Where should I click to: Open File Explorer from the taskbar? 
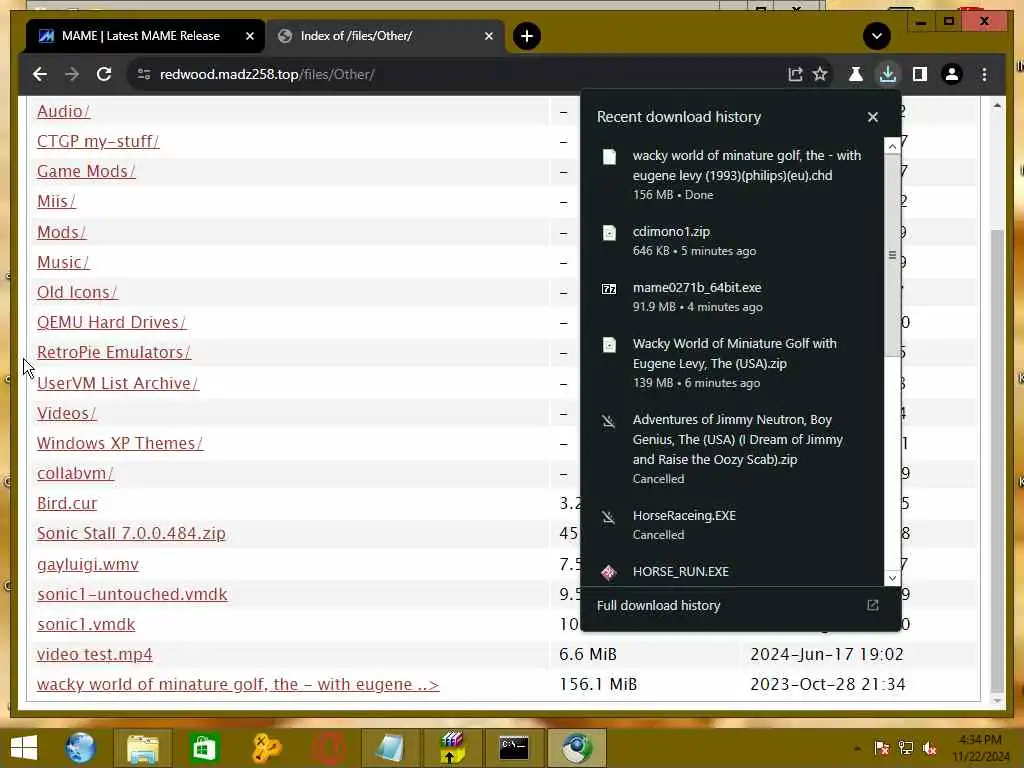[x=142, y=747]
